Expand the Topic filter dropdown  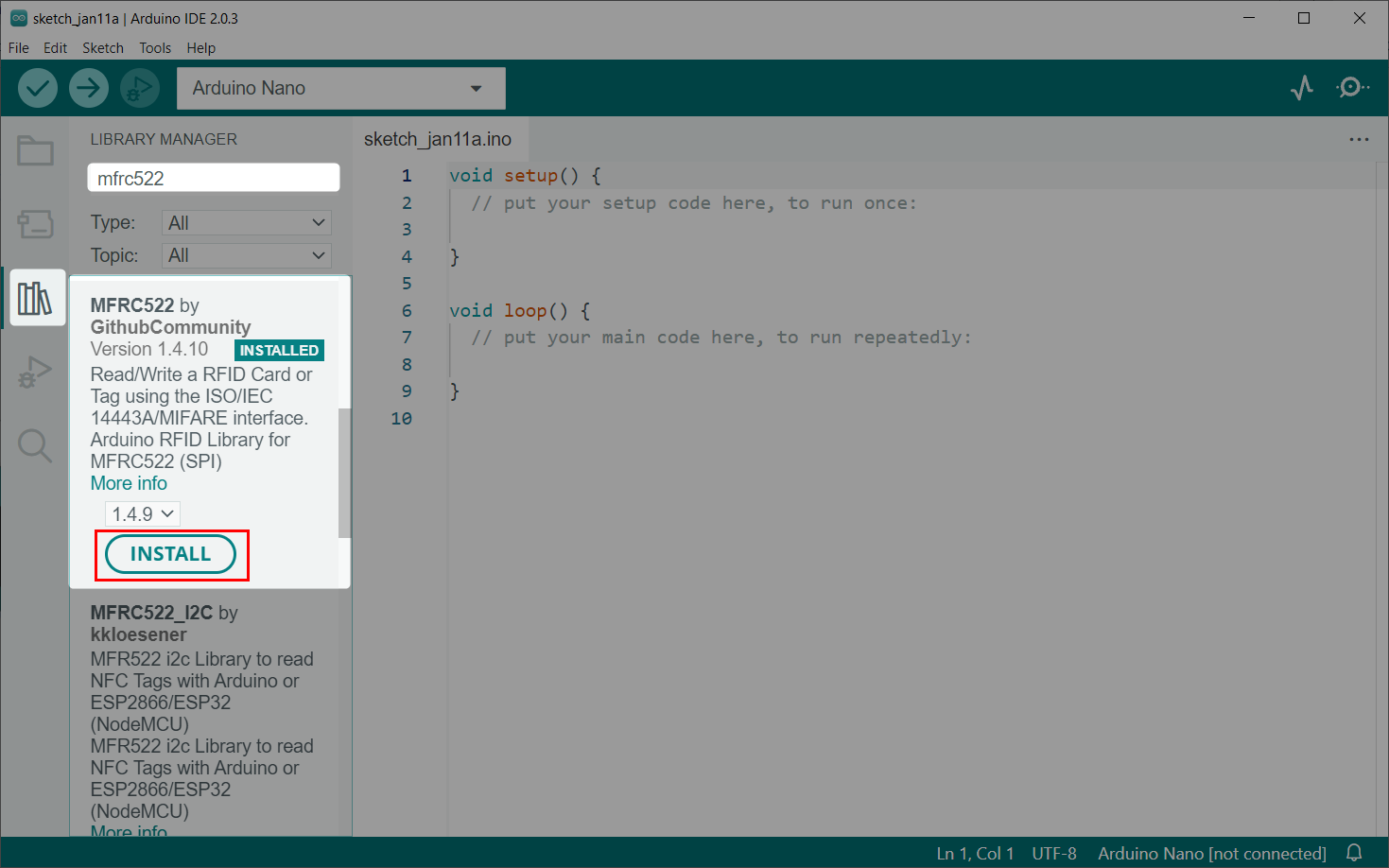pyautogui.click(x=247, y=255)
